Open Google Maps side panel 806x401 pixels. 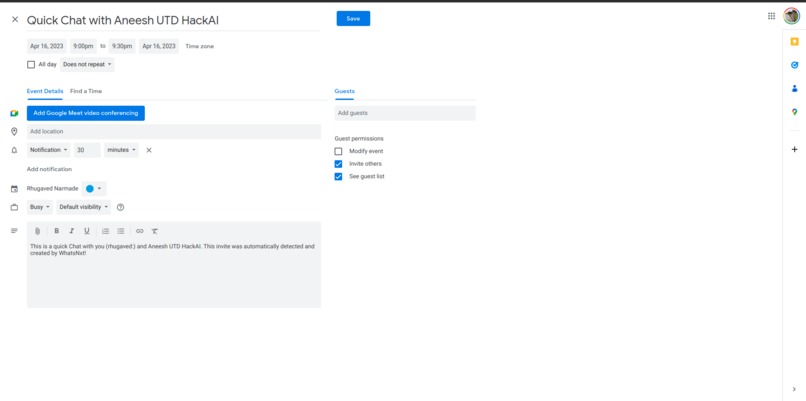coord(794,112)
